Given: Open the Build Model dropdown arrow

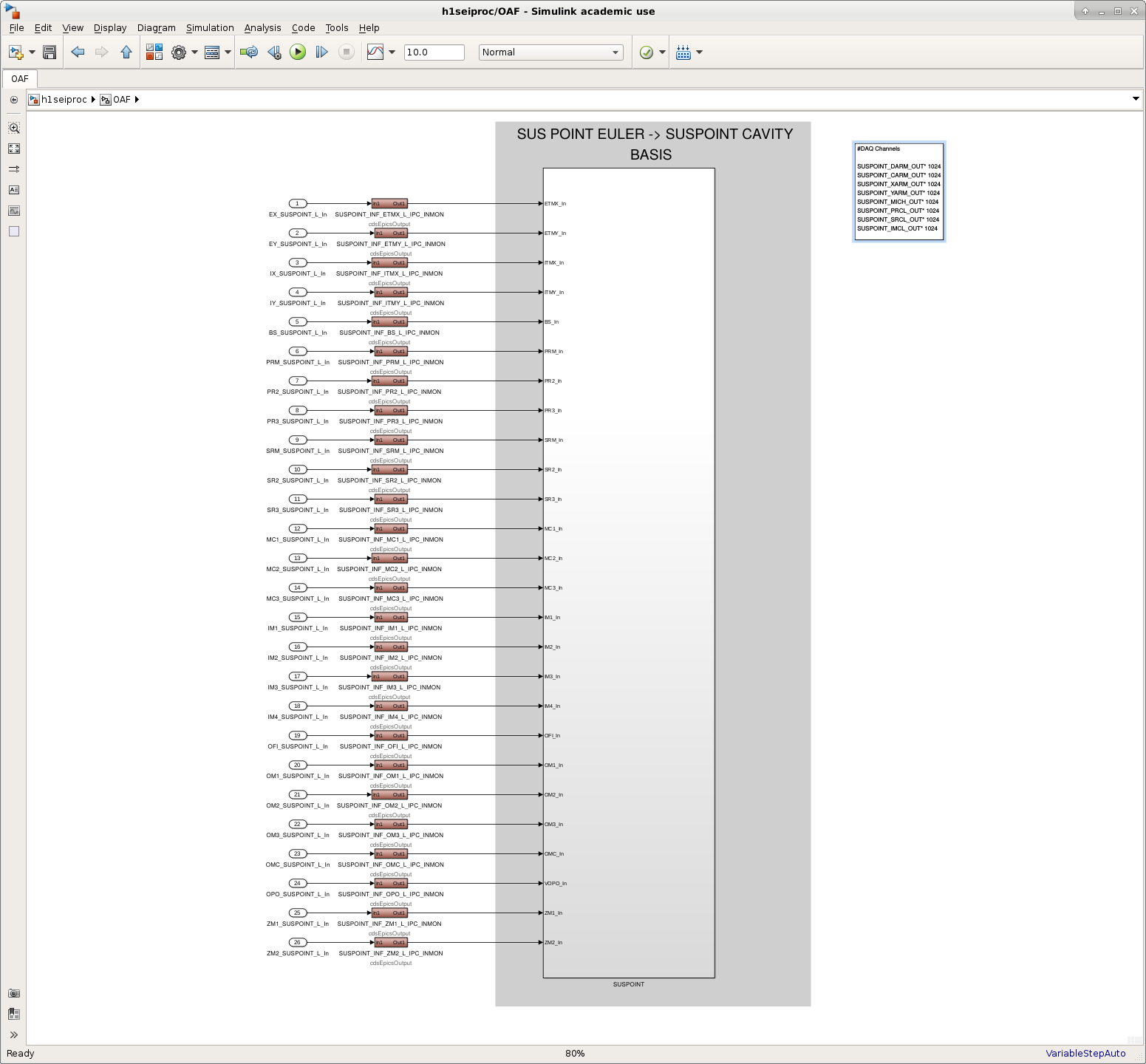Looking at the screenshot, I should tap(699, 52).
